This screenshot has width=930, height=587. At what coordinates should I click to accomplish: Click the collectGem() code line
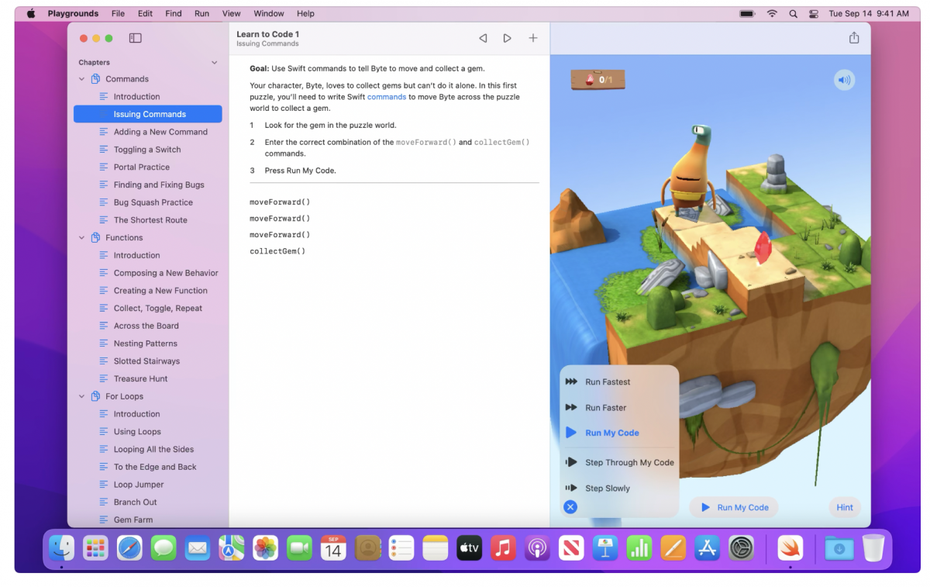pos(278,251)
